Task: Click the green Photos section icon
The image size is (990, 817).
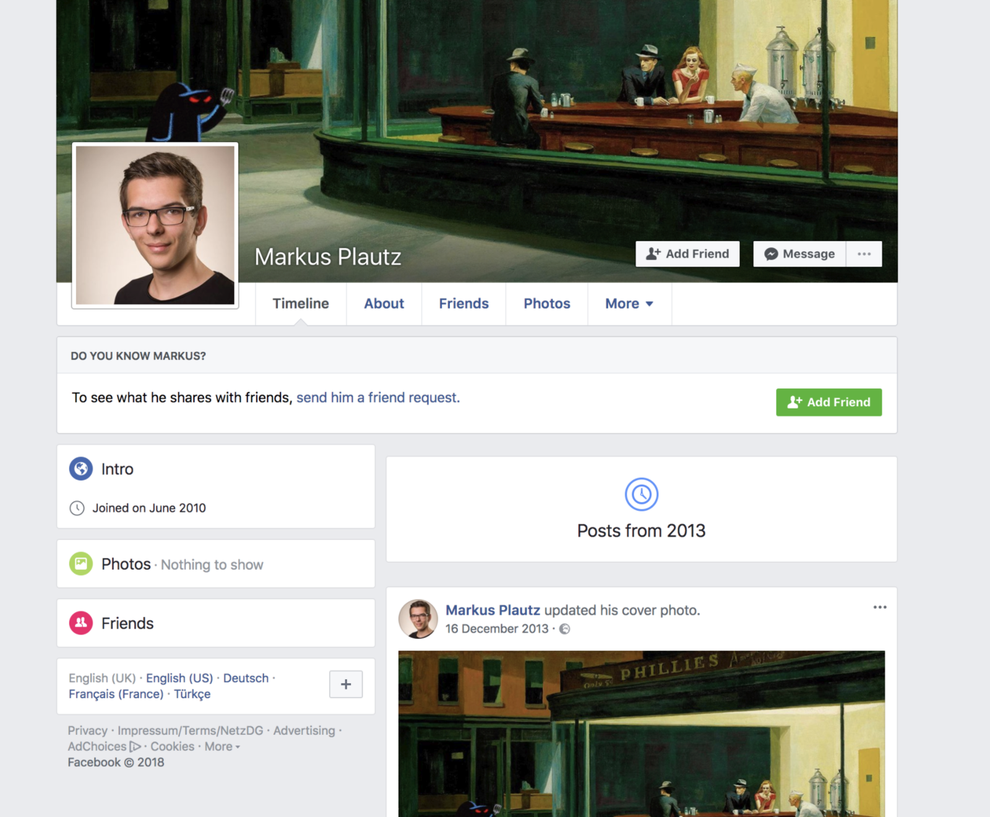Action: [81, 564]
